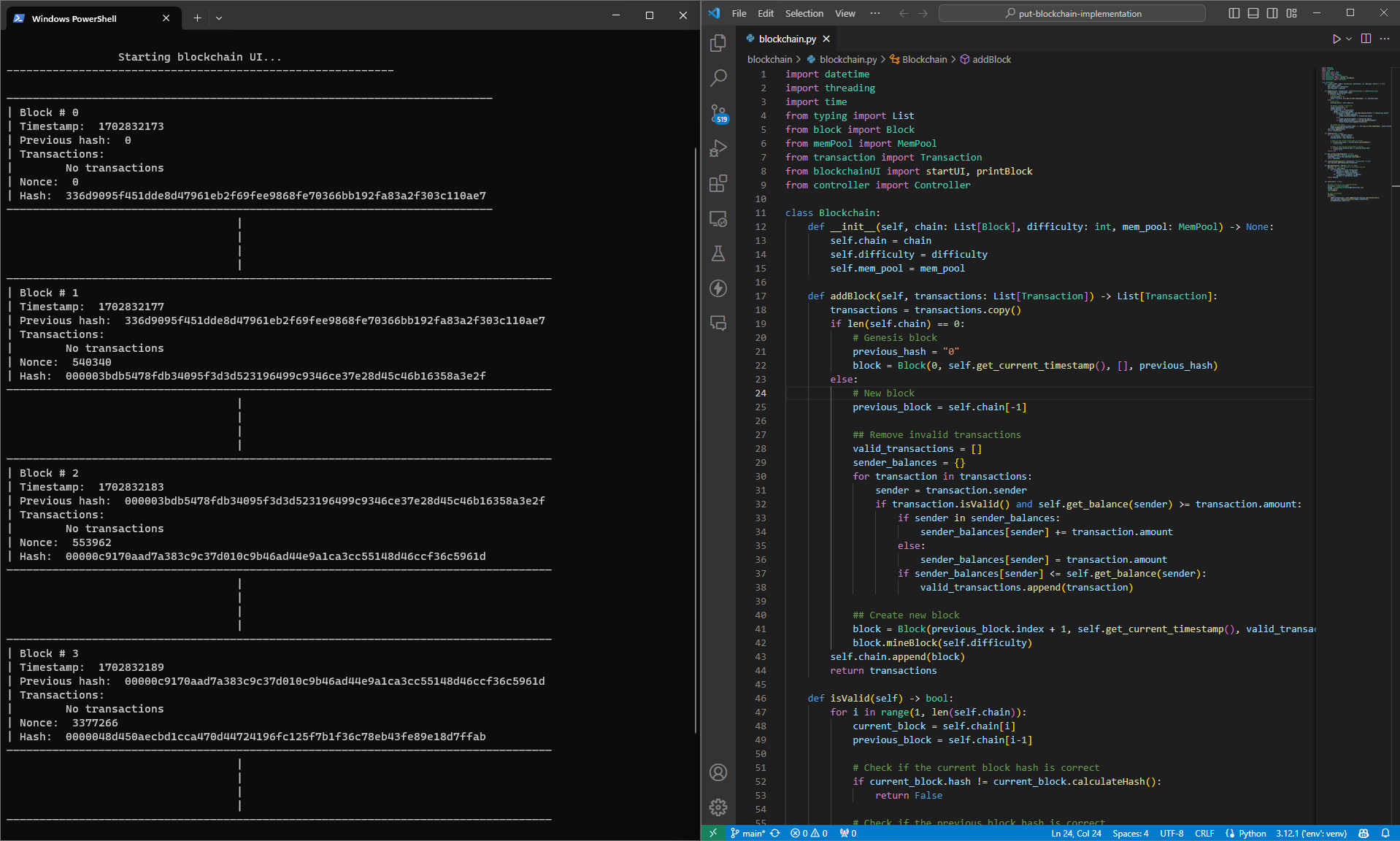Click the 'def isValid(self)' code line

click(880, 698)
